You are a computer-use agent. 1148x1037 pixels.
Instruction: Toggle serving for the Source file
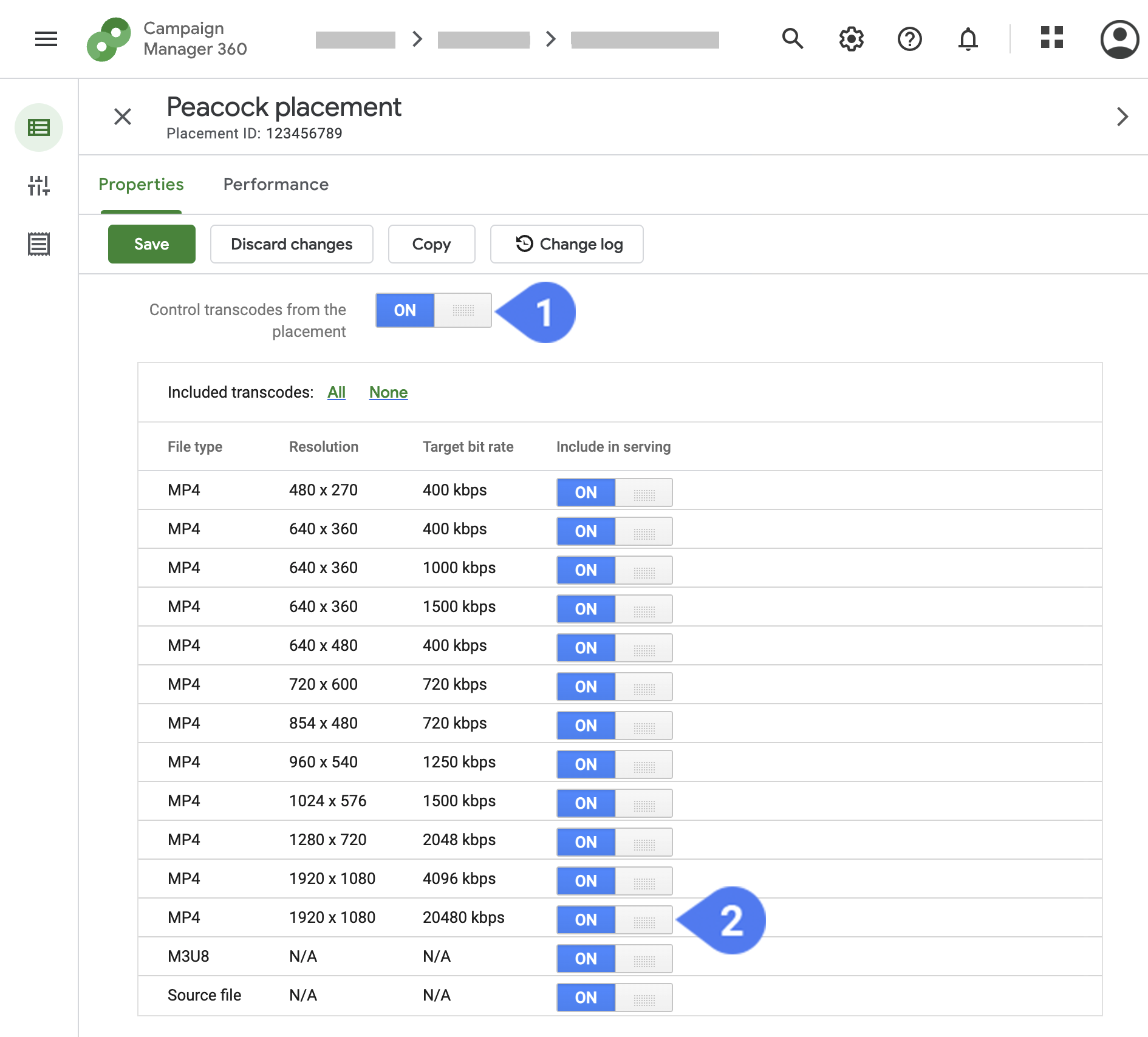[615, 998]
